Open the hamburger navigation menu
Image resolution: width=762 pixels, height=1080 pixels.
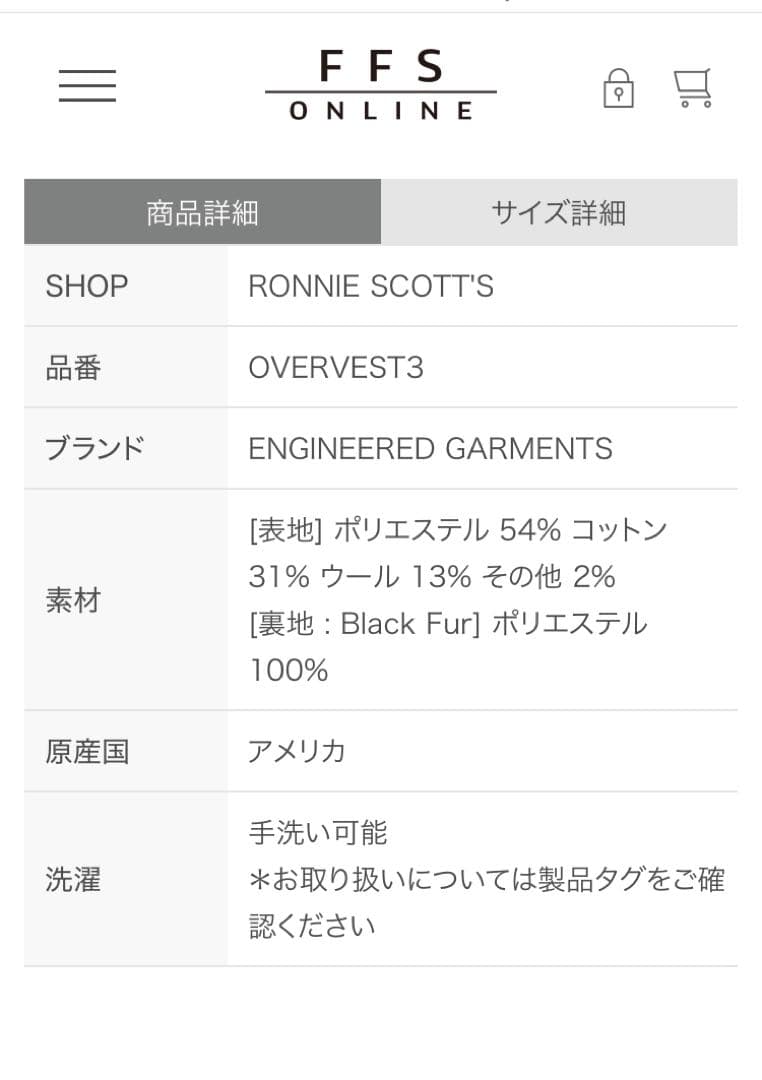[88, 87]
